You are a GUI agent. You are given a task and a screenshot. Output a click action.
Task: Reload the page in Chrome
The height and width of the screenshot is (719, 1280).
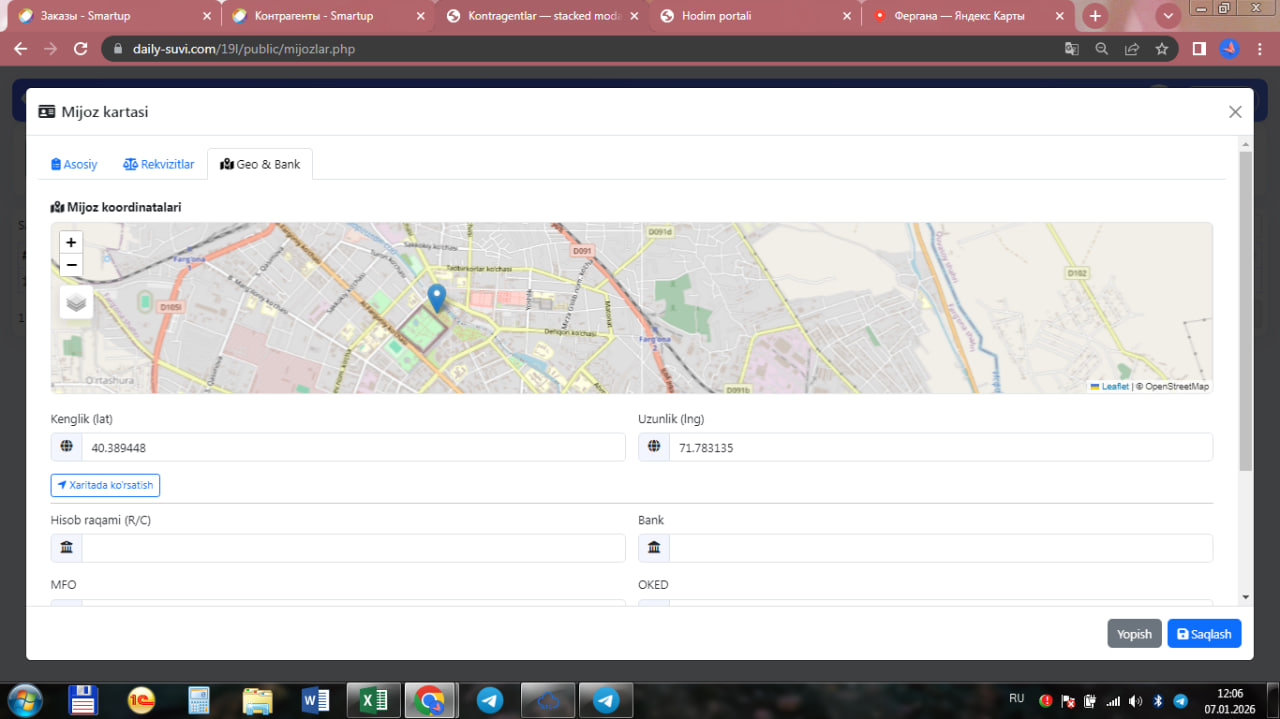pos(81,49)
